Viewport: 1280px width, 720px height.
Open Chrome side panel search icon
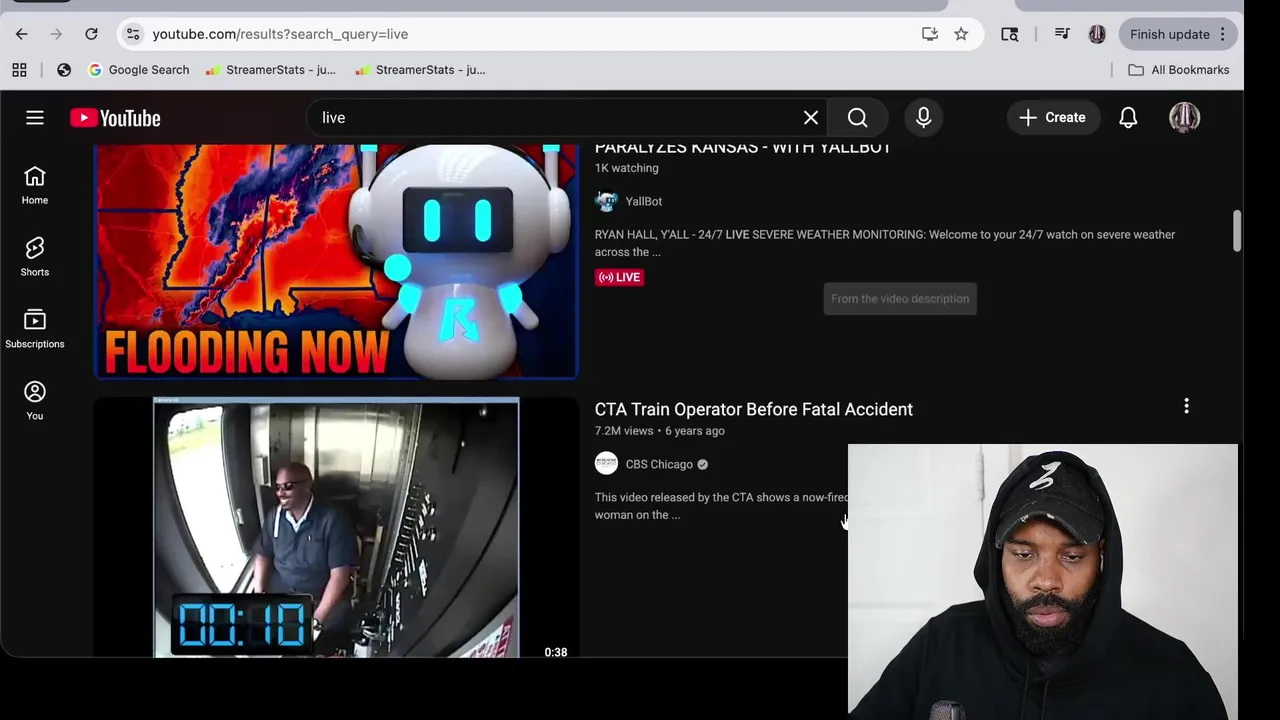(1010, 34)
